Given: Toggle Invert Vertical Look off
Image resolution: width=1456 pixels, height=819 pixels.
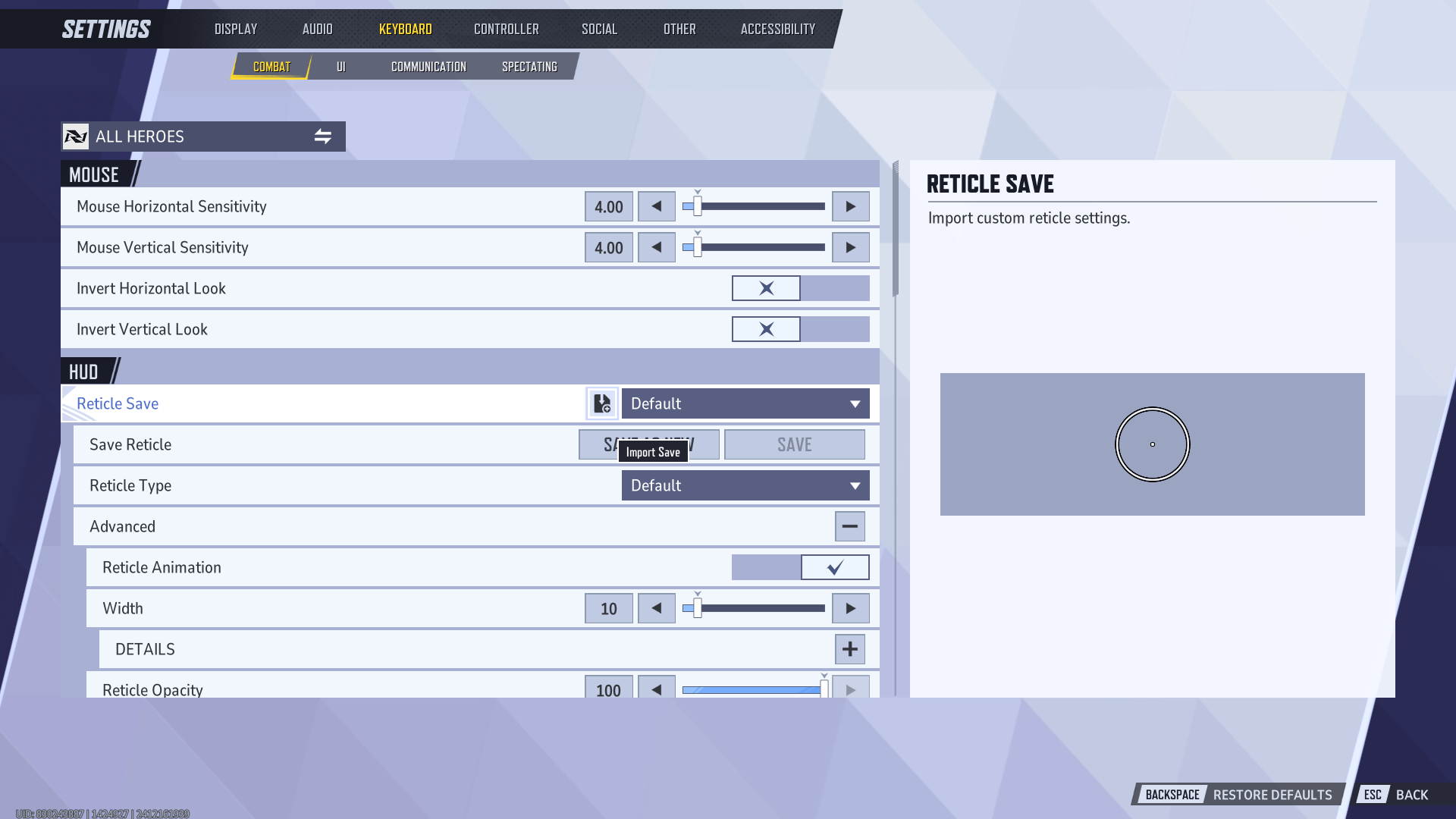Looking at the screenshot, I should (x=765, y=328).
